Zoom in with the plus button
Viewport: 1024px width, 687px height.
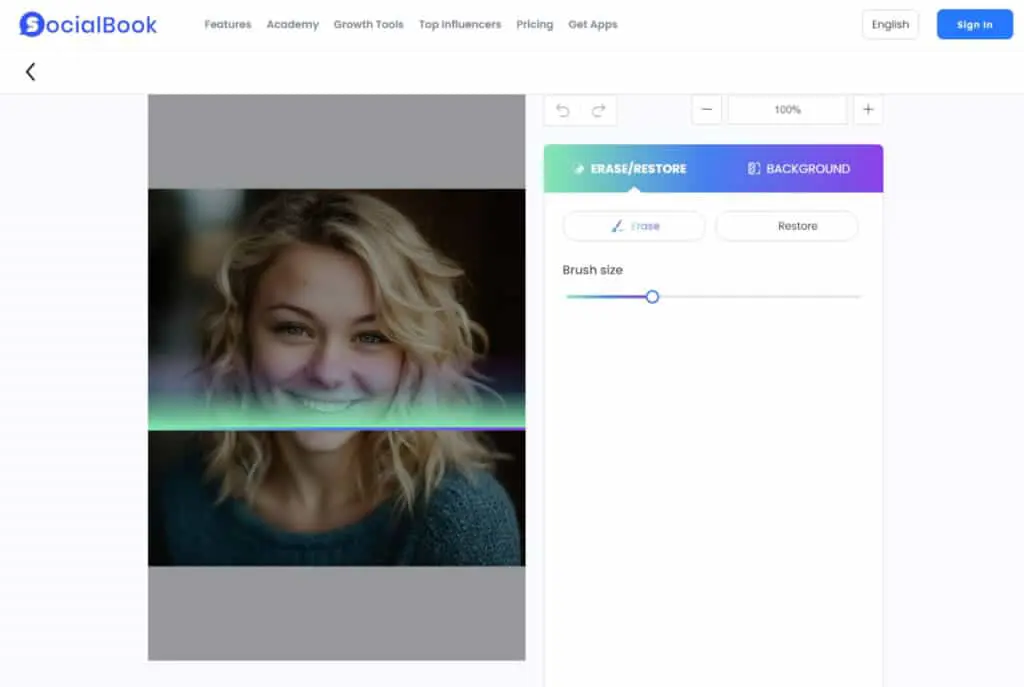pyautogui.click(x=868, y=110)
